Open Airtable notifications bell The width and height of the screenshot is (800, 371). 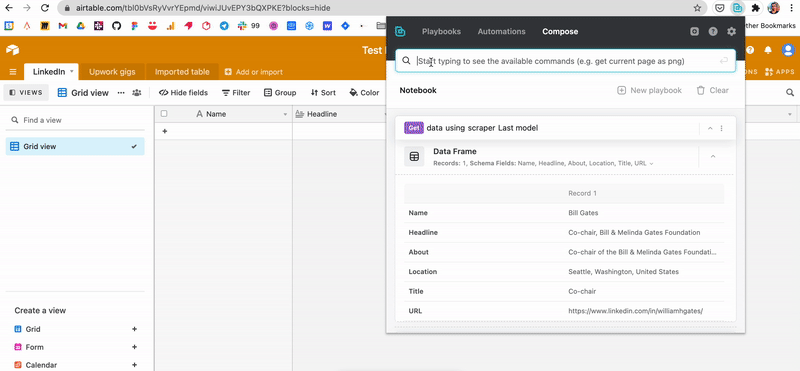click(767, 50)
